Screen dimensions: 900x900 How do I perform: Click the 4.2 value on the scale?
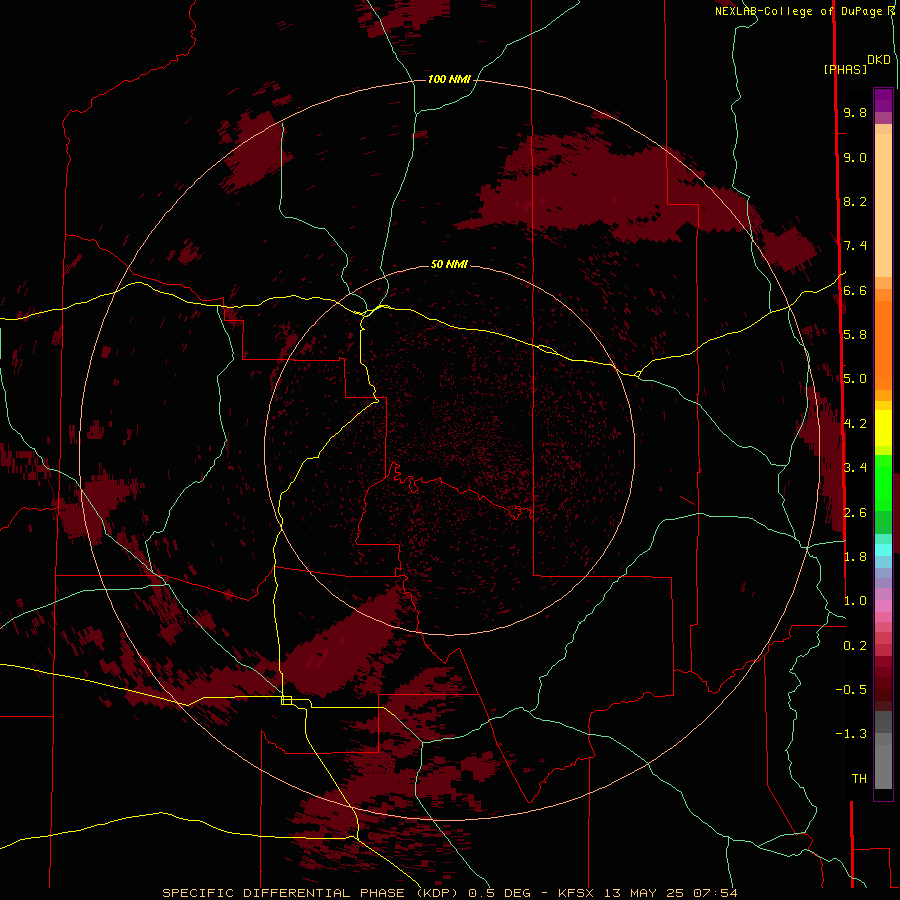tap(855, 424)
